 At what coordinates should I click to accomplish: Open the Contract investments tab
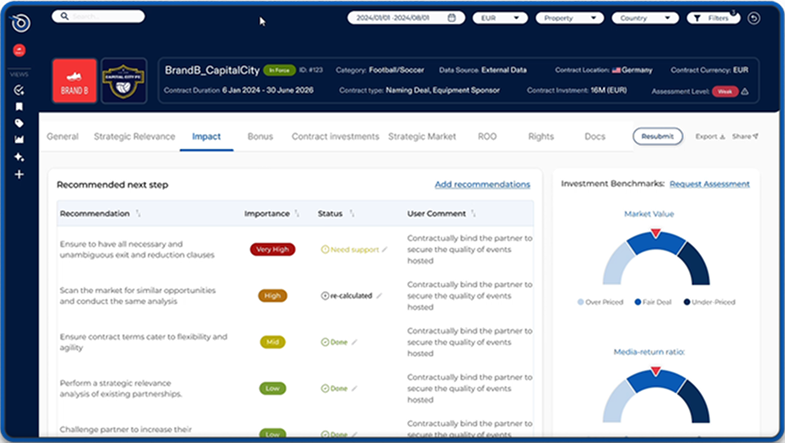[x=335, y=136]
